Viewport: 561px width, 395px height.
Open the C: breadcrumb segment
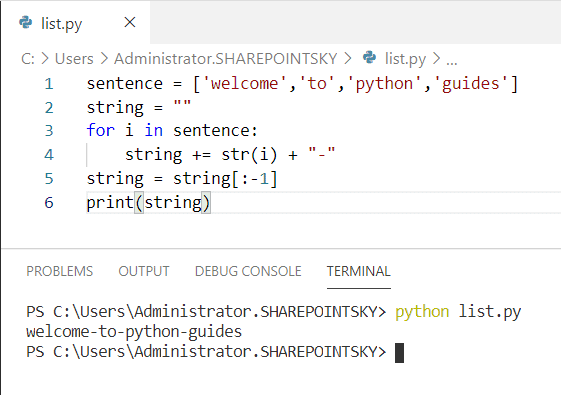pos(28,59)
